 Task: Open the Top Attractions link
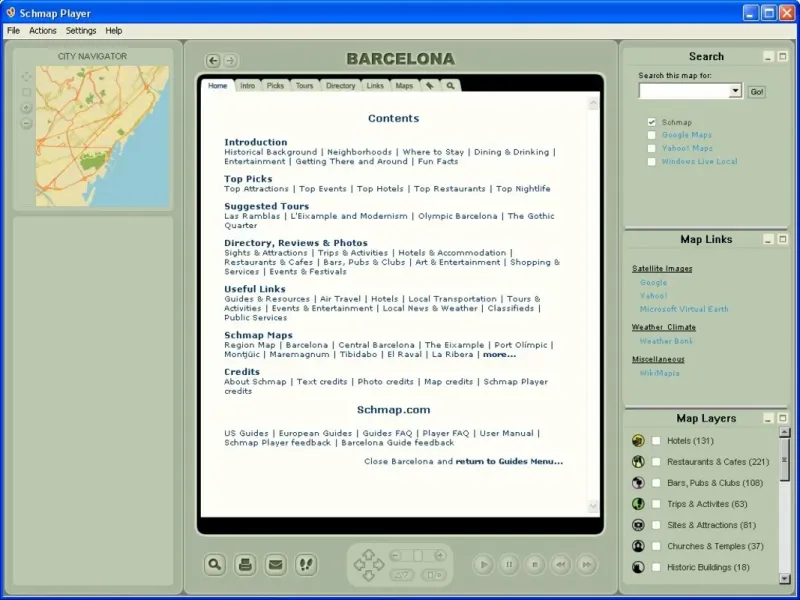256,189
